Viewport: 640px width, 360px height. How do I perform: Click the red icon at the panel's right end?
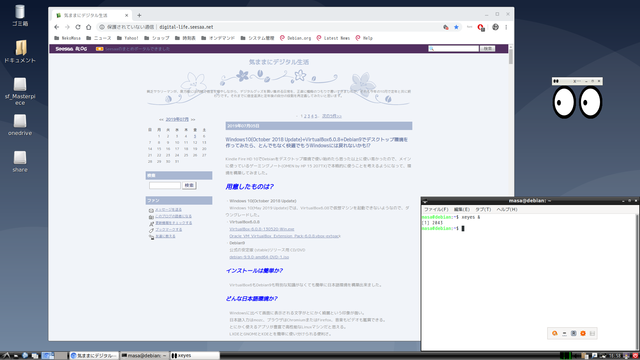pyautogui.click(x=636, y=356)
